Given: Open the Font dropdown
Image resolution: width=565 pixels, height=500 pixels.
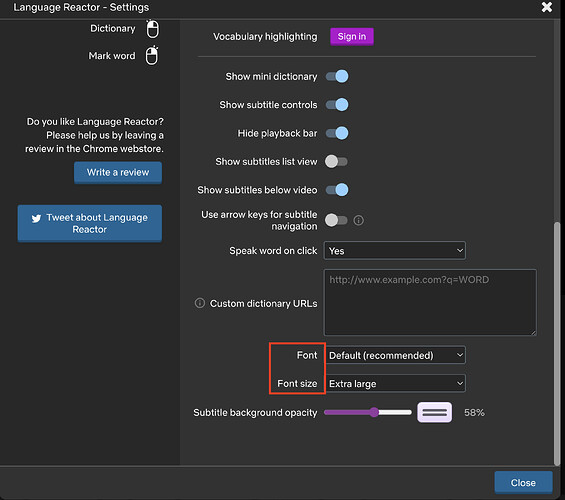Looking at the screenshot, I should click(395, 356).
